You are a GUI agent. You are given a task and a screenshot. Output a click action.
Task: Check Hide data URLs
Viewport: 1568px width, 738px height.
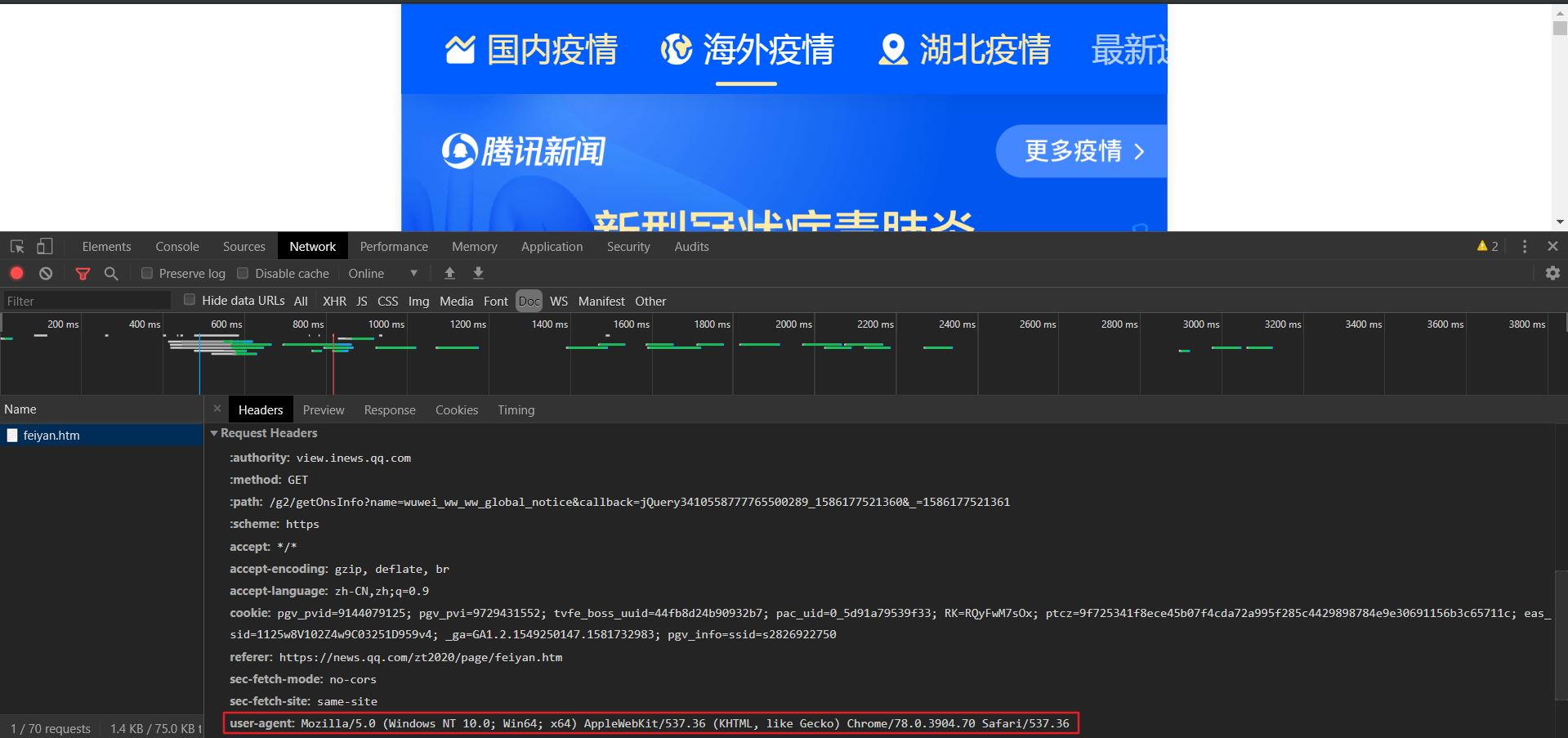pos(190,299)
